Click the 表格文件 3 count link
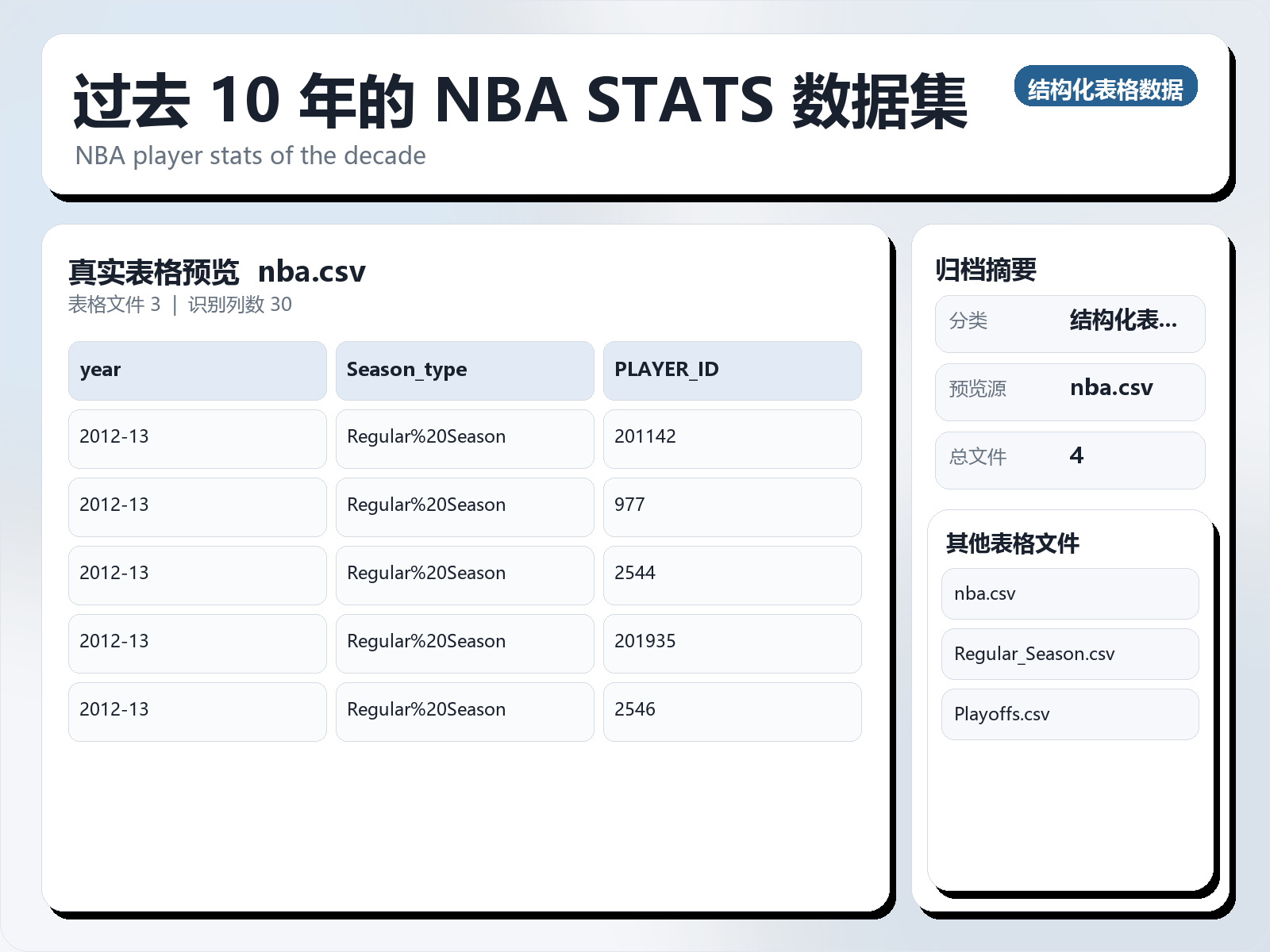This screenshot has width=1270, height=952. point(115,304)
